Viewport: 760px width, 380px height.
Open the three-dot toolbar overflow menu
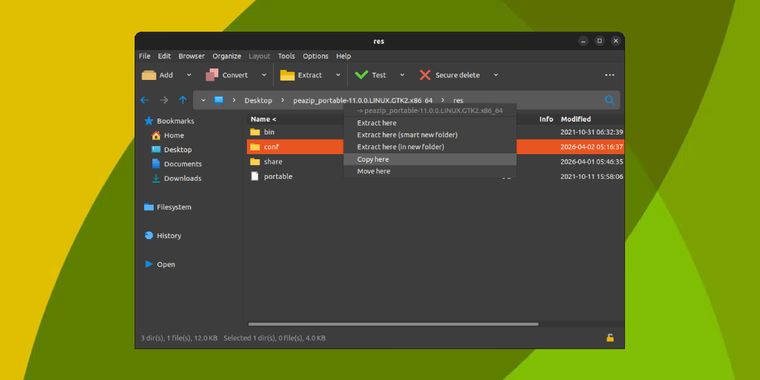pos(610,75)
